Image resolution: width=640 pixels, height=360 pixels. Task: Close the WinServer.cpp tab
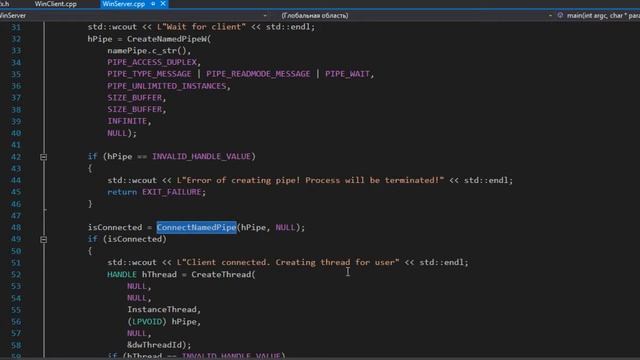click(163, 4)
